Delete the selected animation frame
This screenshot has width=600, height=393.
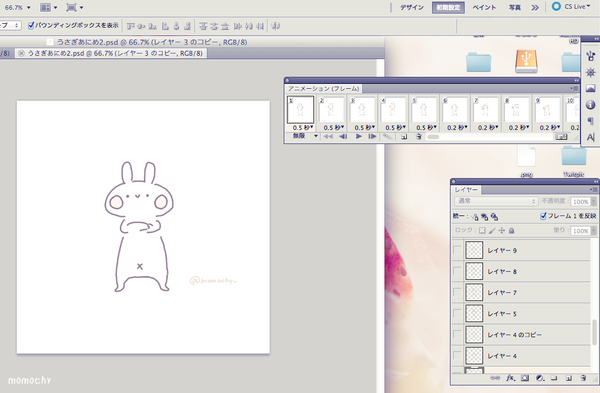pyautogui.click(x=419, y=137)
